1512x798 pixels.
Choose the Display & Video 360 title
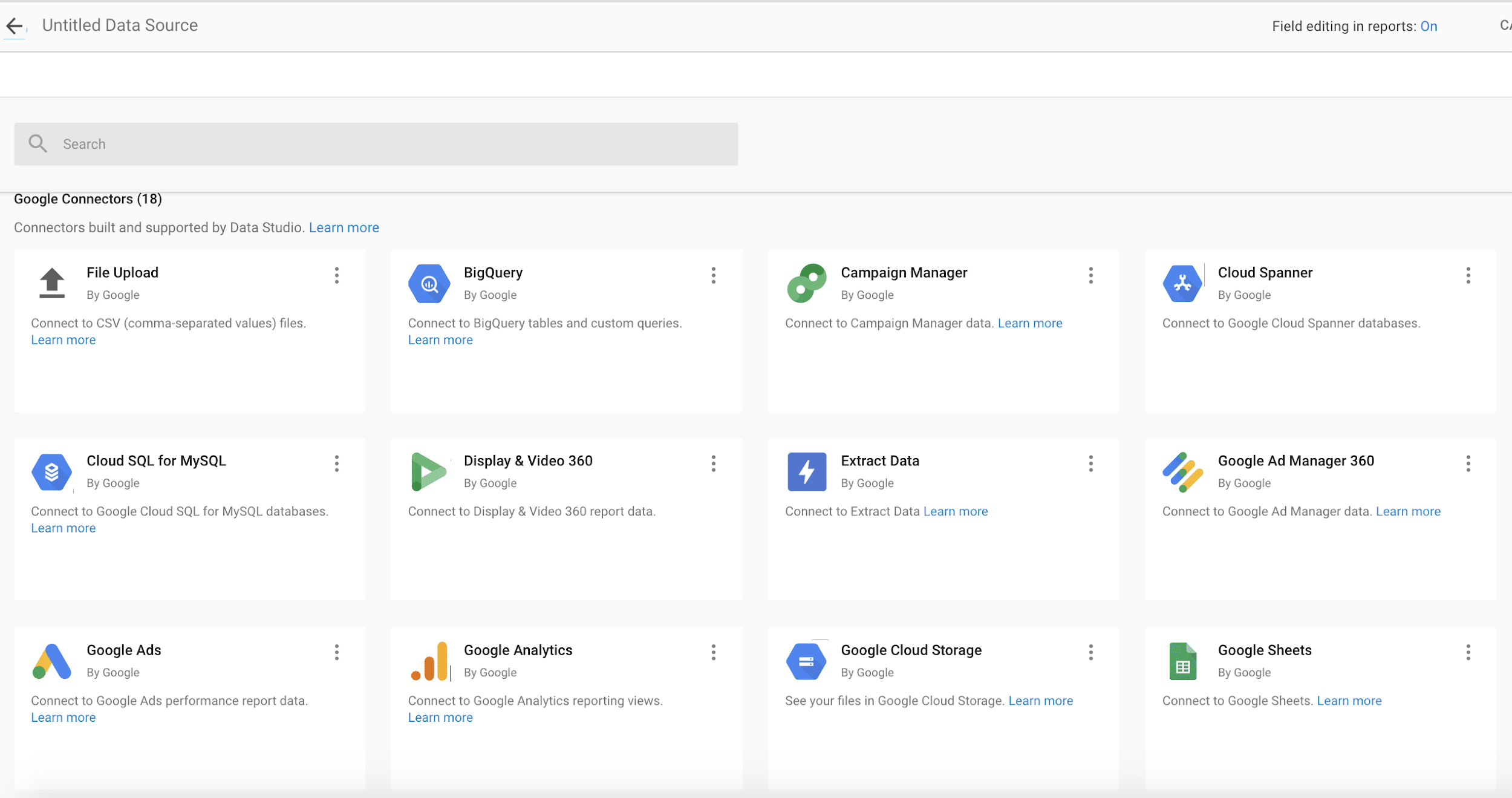tap(528, 461)
